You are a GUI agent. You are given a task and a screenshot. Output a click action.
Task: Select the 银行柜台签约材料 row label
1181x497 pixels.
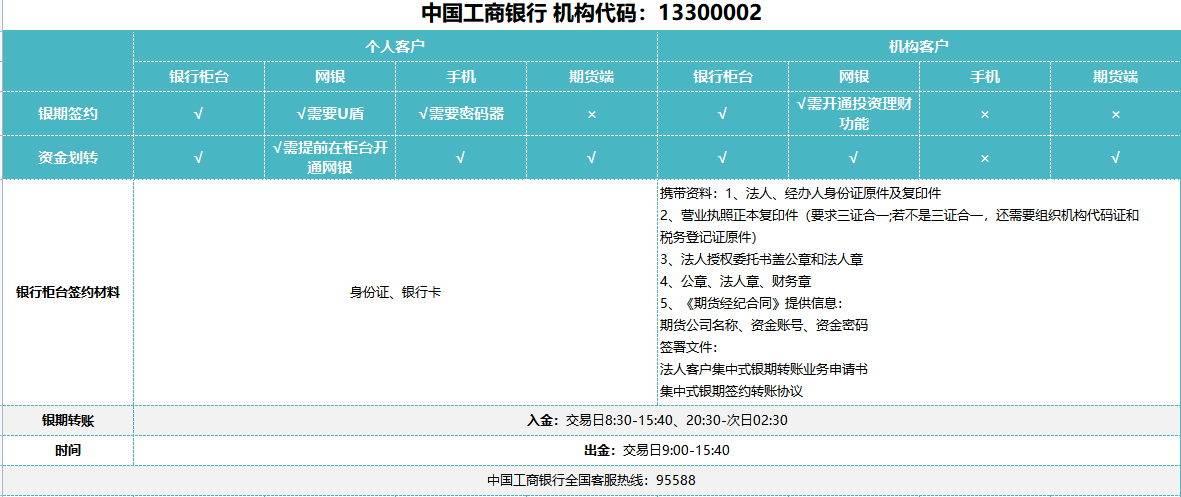[x=68, y=292]
